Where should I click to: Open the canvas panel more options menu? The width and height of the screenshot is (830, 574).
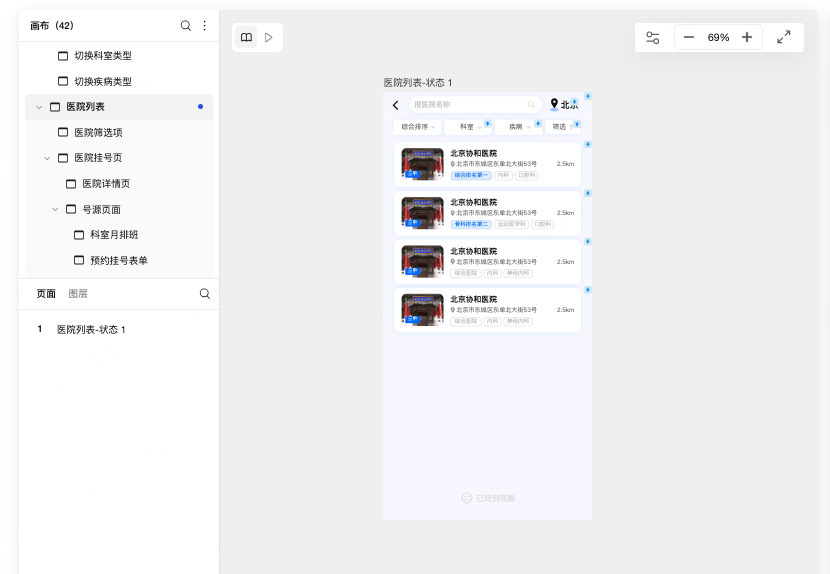(205, 25)
